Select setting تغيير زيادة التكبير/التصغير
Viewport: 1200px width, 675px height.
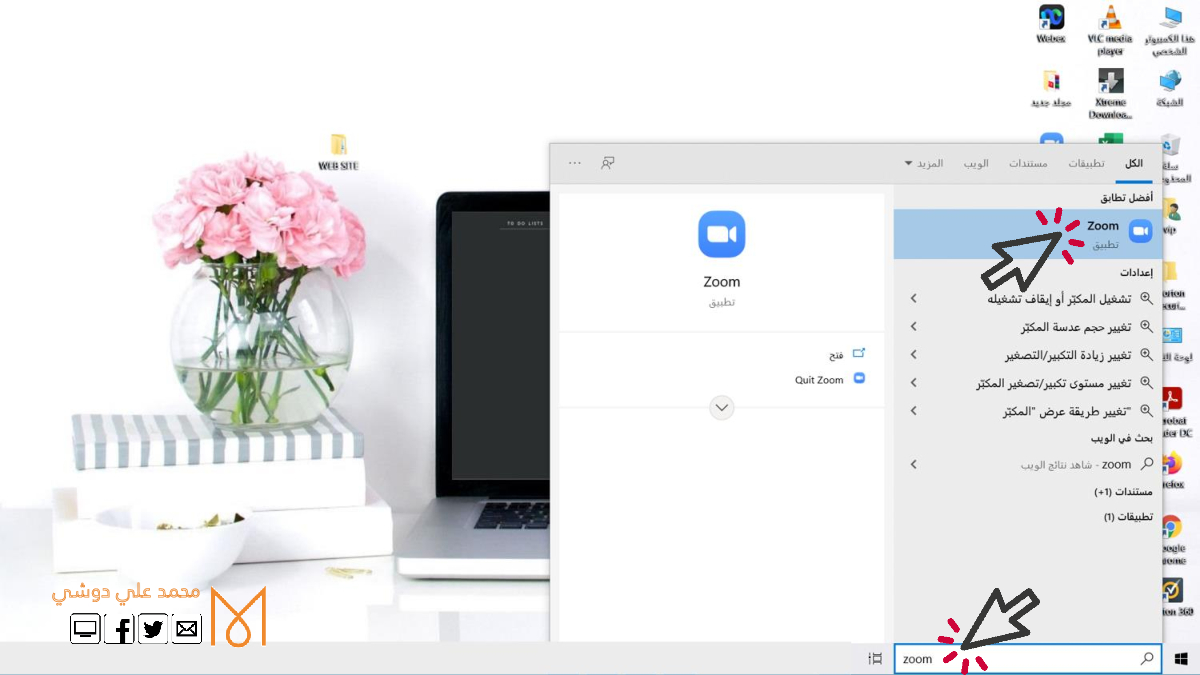coord(1067,355)
